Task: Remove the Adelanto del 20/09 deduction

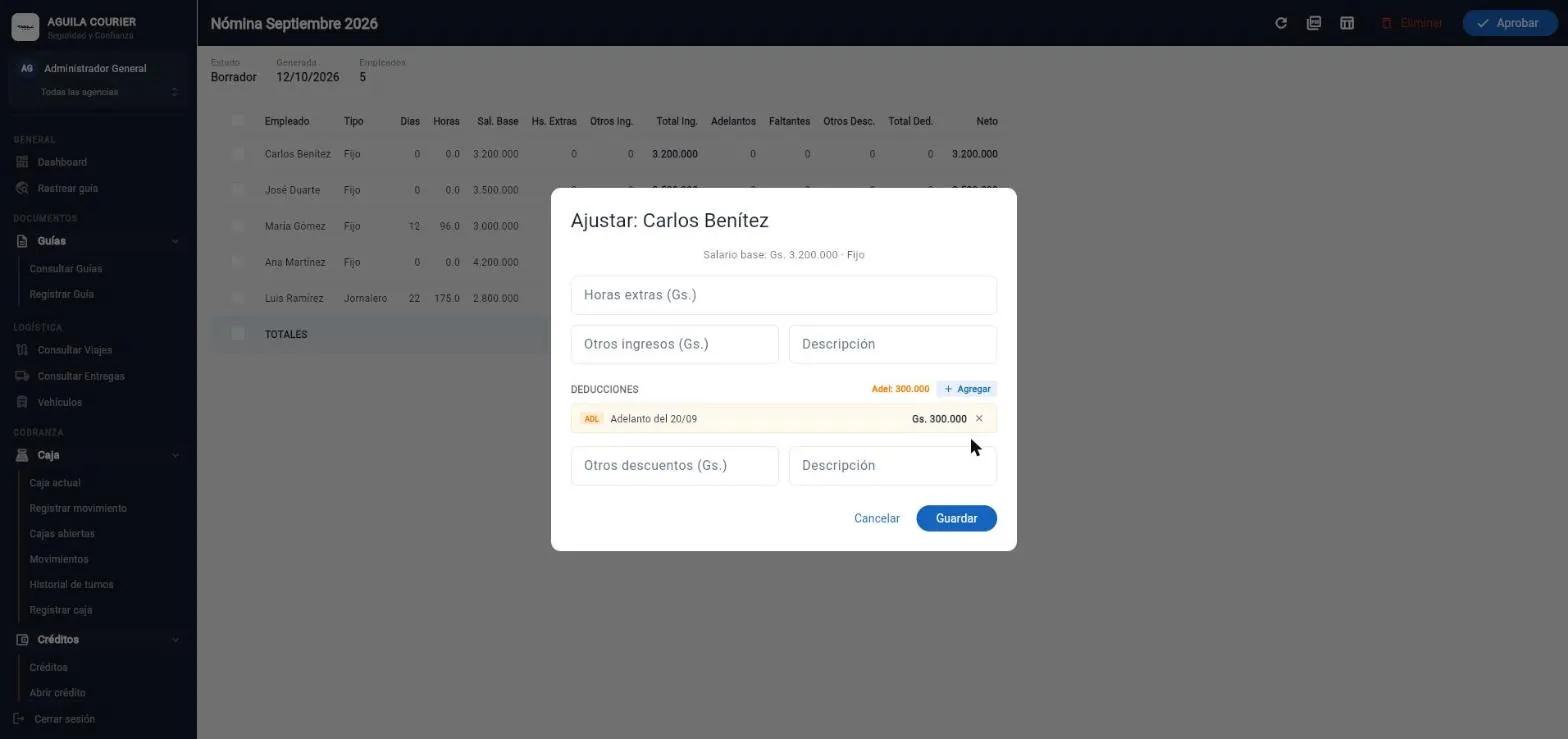Action: 979,419
